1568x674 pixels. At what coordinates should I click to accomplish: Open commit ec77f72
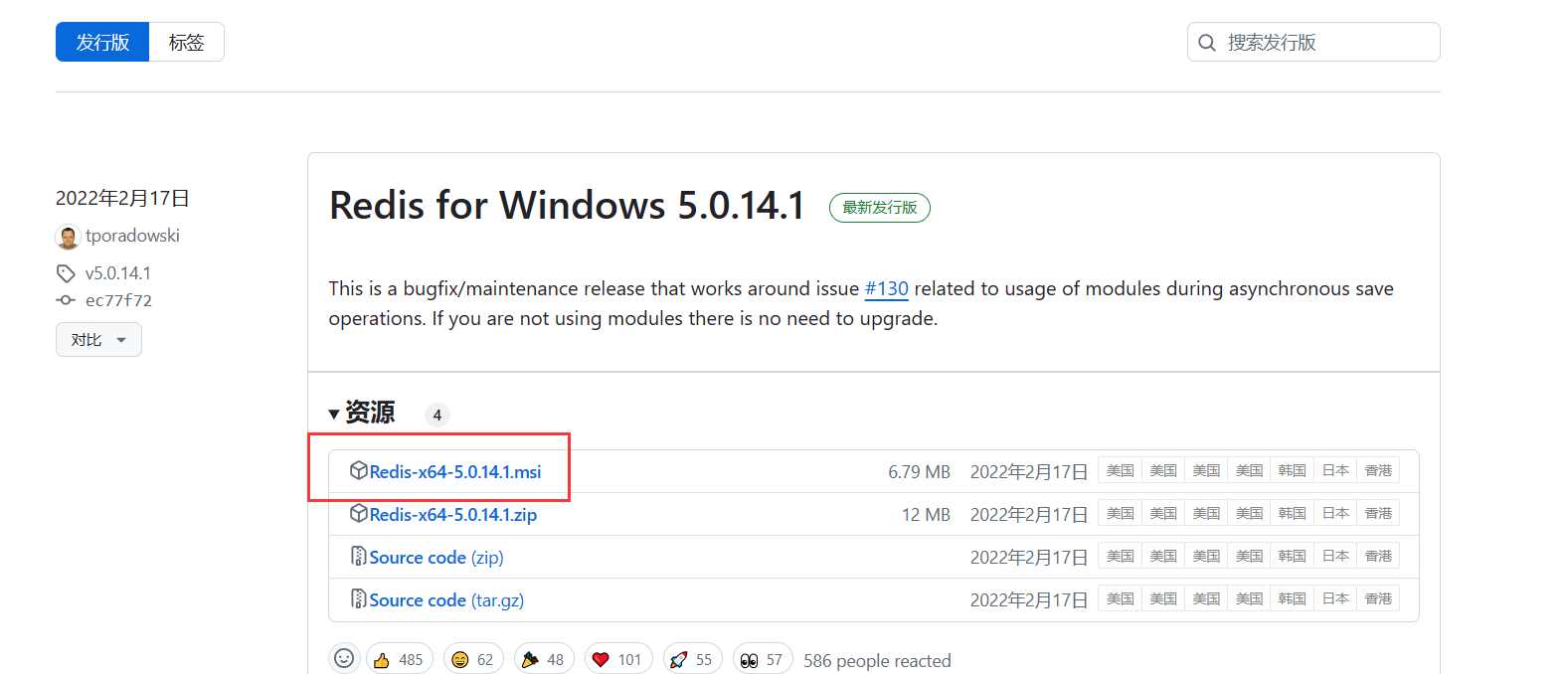click(118, 300)
